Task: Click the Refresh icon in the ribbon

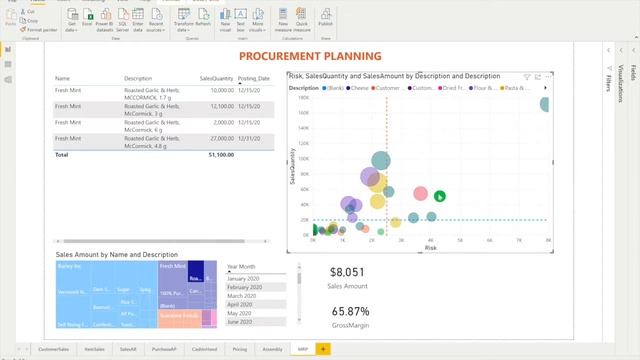Action: pyautogui.click(x=203, y=18)
